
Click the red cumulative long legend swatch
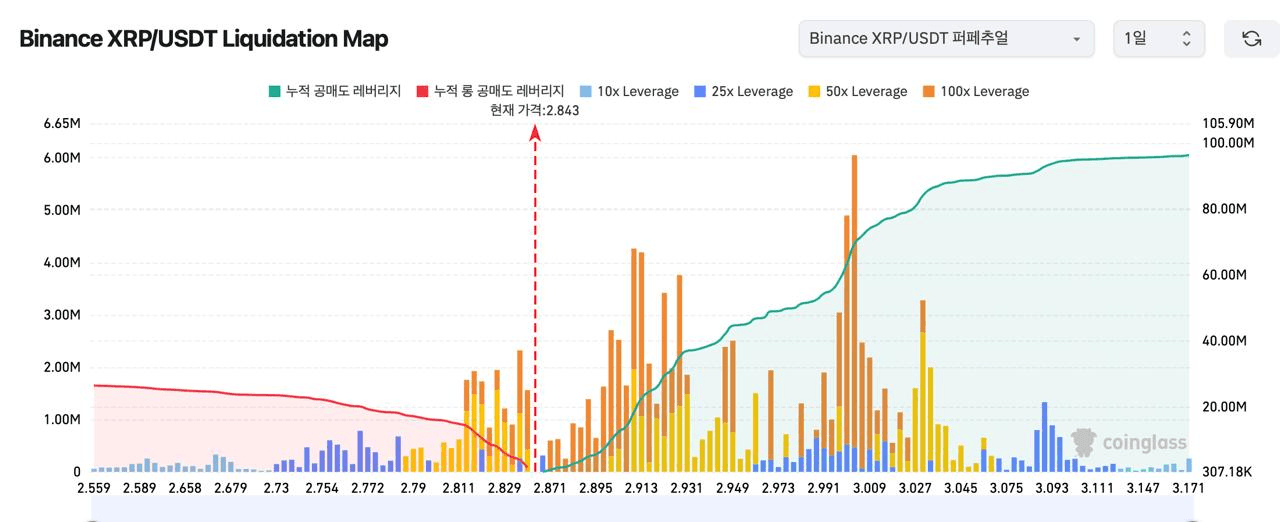click(422, 91)
